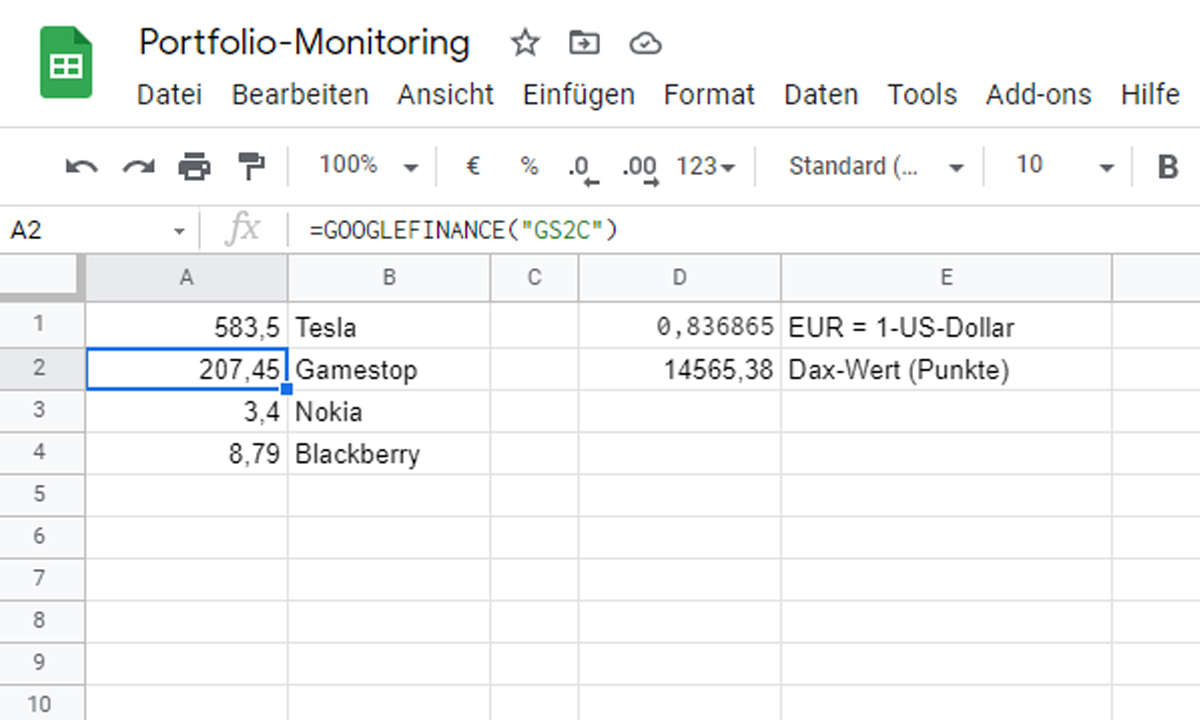Viewport: 1200px width, 720px height.
Task: Select column B header
Action: 389,278
